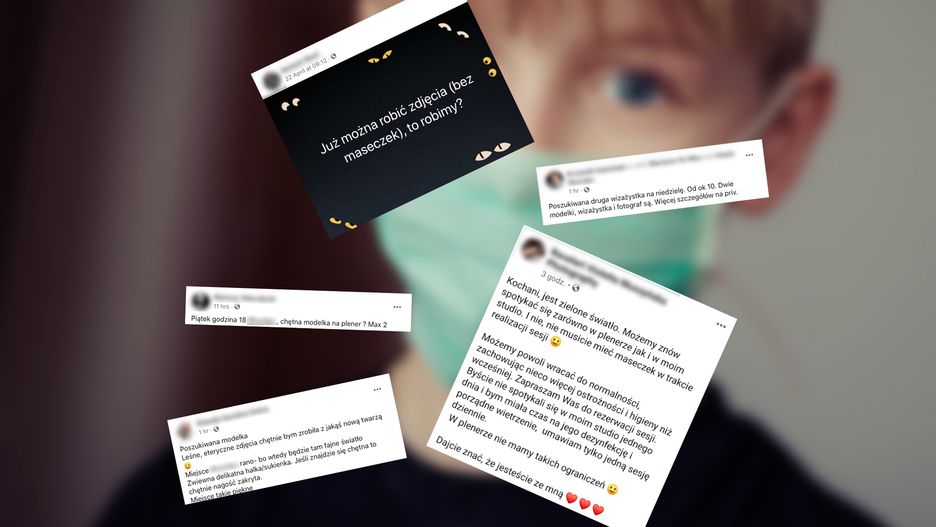Click globe icon next to "22 April at 09:12"

pos(333,56)
